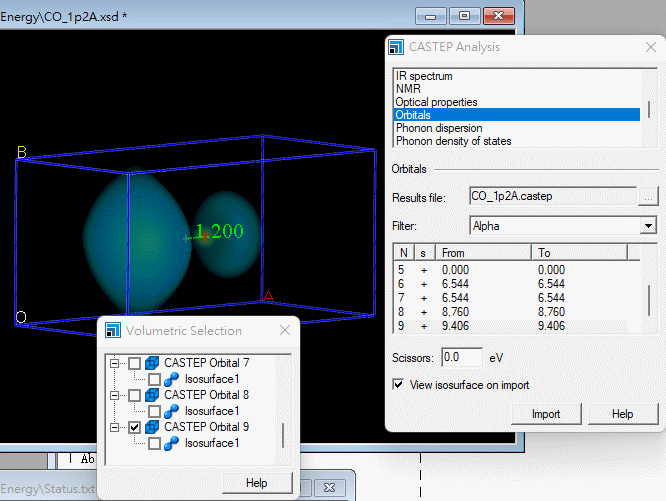Click the CASTEP Orbital 7 cube icon
The height and width of the screenshot is (501, 666).
[153, 363]
